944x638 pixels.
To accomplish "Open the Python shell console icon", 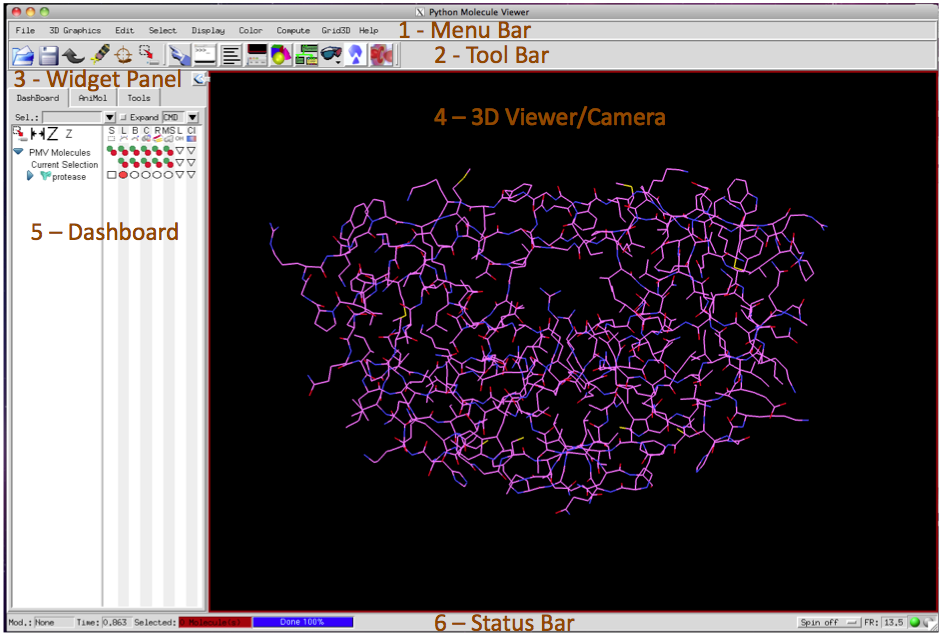I will 205,55.
